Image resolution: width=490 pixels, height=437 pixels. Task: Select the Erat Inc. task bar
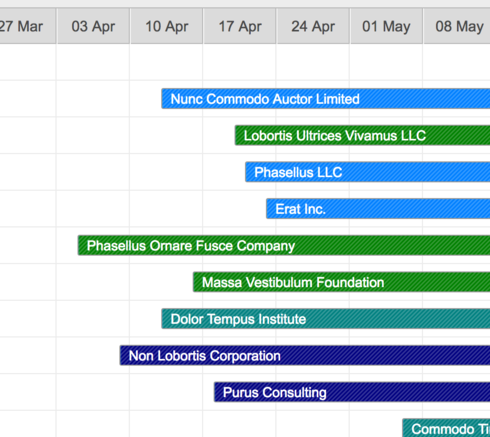(378, 209)
